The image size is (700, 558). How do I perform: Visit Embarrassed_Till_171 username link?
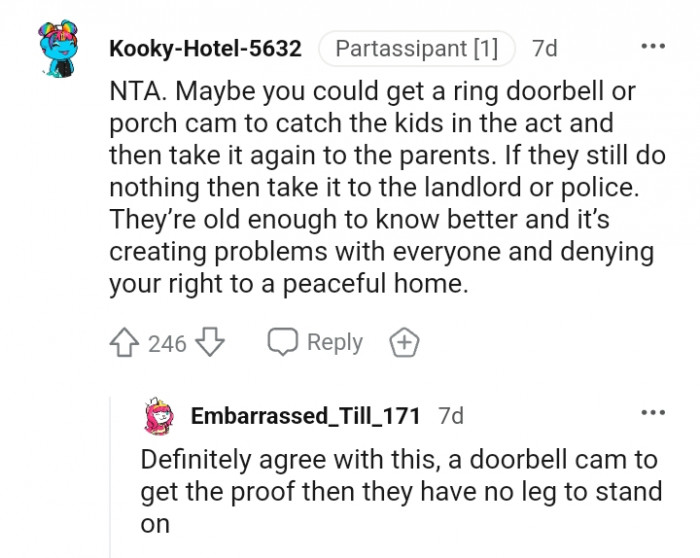tap(305, 416)
